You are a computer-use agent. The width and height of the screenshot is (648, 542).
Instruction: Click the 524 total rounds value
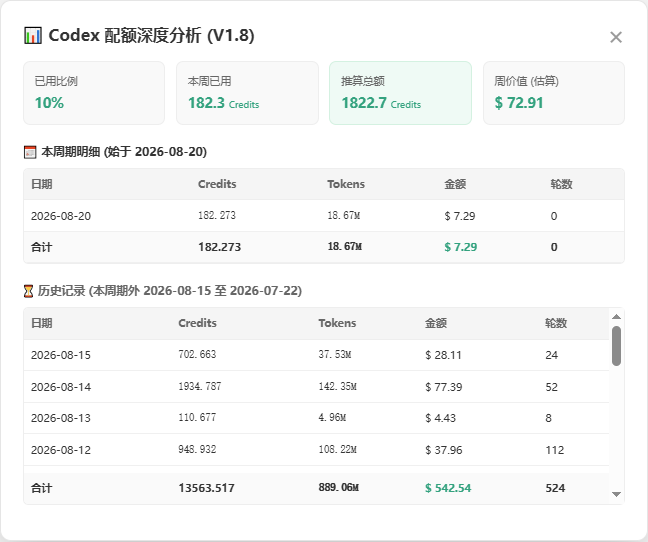click(555, 488)
